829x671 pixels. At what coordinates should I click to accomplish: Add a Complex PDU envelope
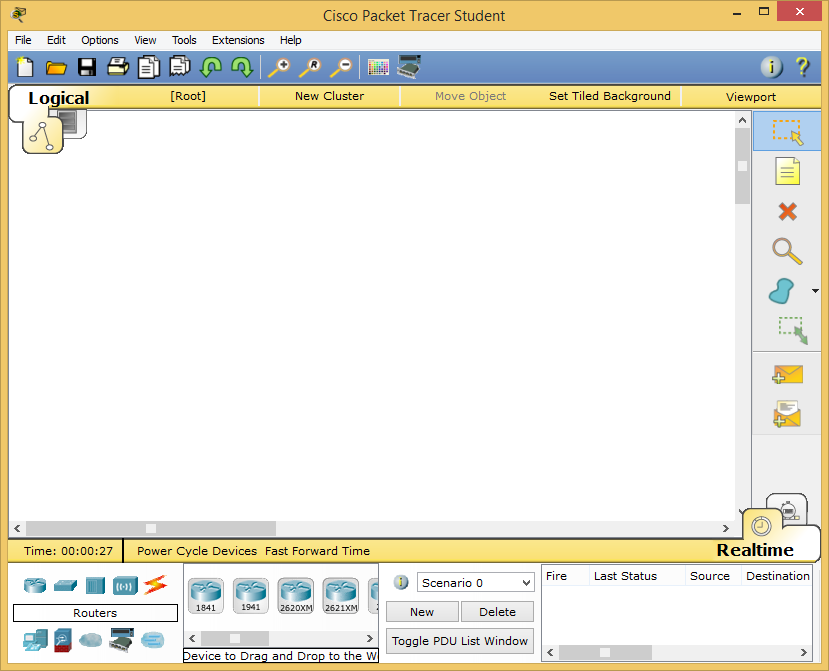pyautogui.click(x=787, y=413)
